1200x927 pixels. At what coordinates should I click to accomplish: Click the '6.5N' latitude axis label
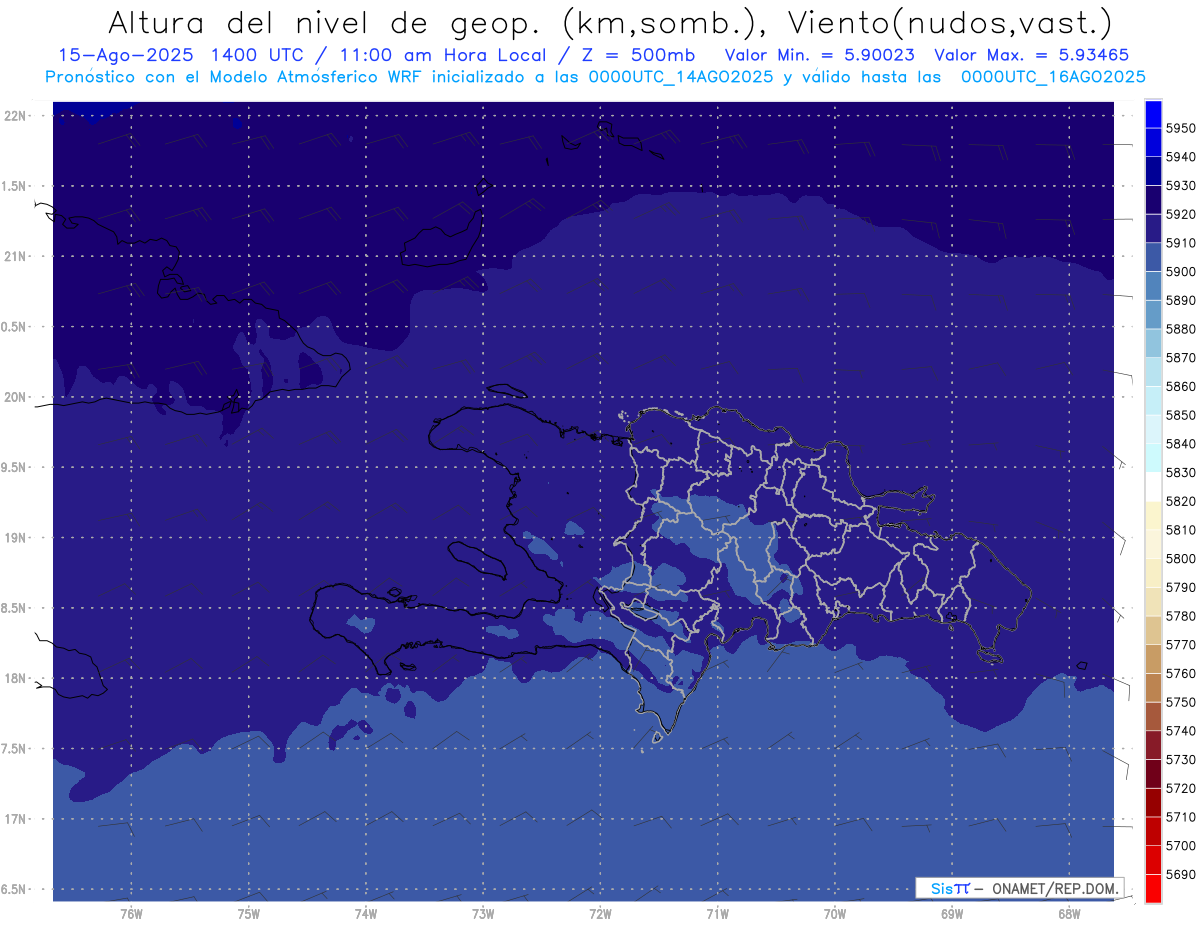pyautogui.click(x=14, y=890)
